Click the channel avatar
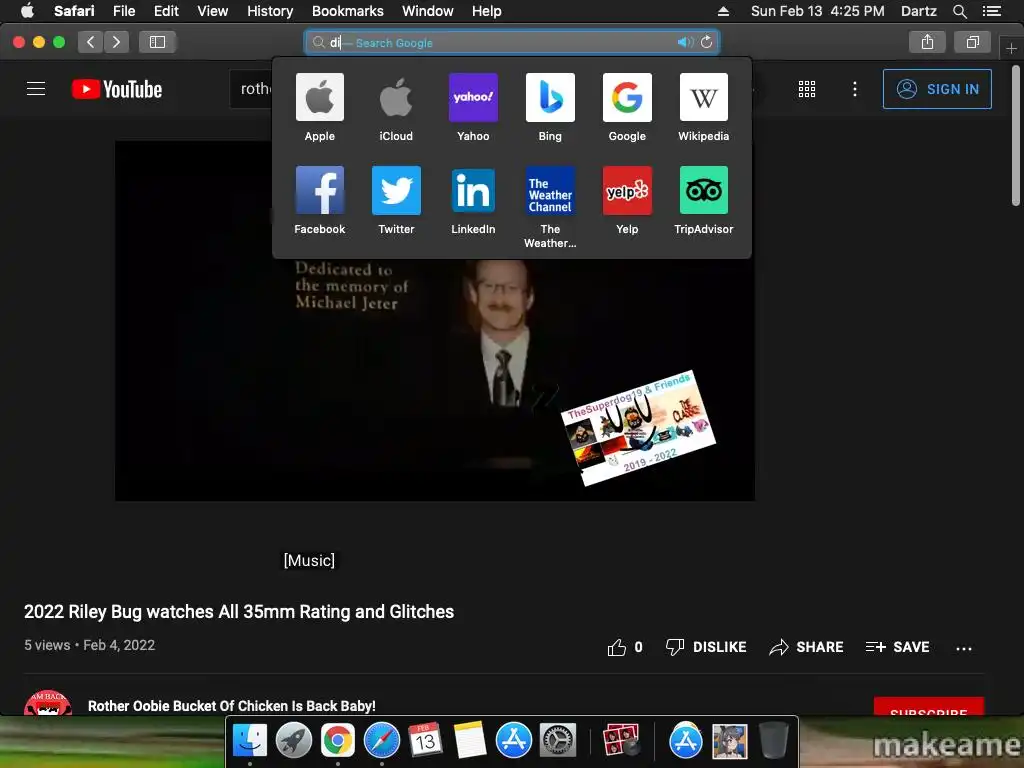1024x768 pixels. tap(48, 704)
